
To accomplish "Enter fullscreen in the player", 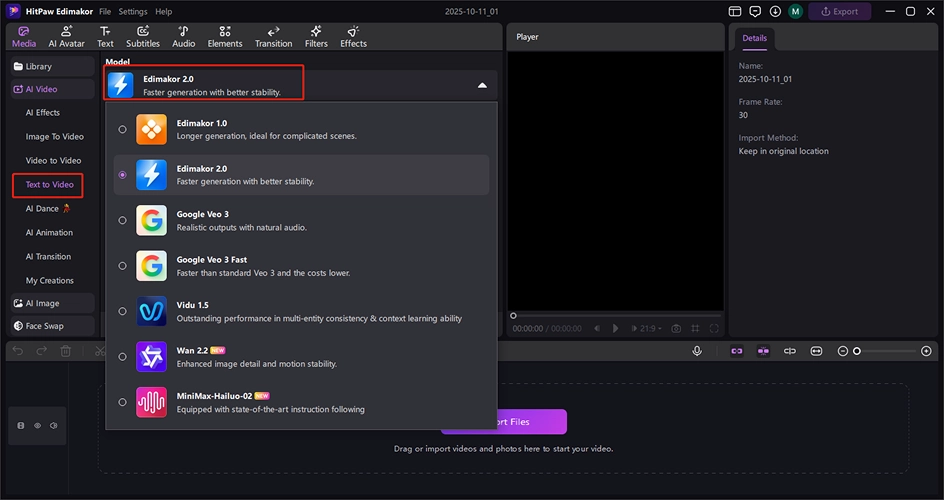I will (x=715, y=329).
